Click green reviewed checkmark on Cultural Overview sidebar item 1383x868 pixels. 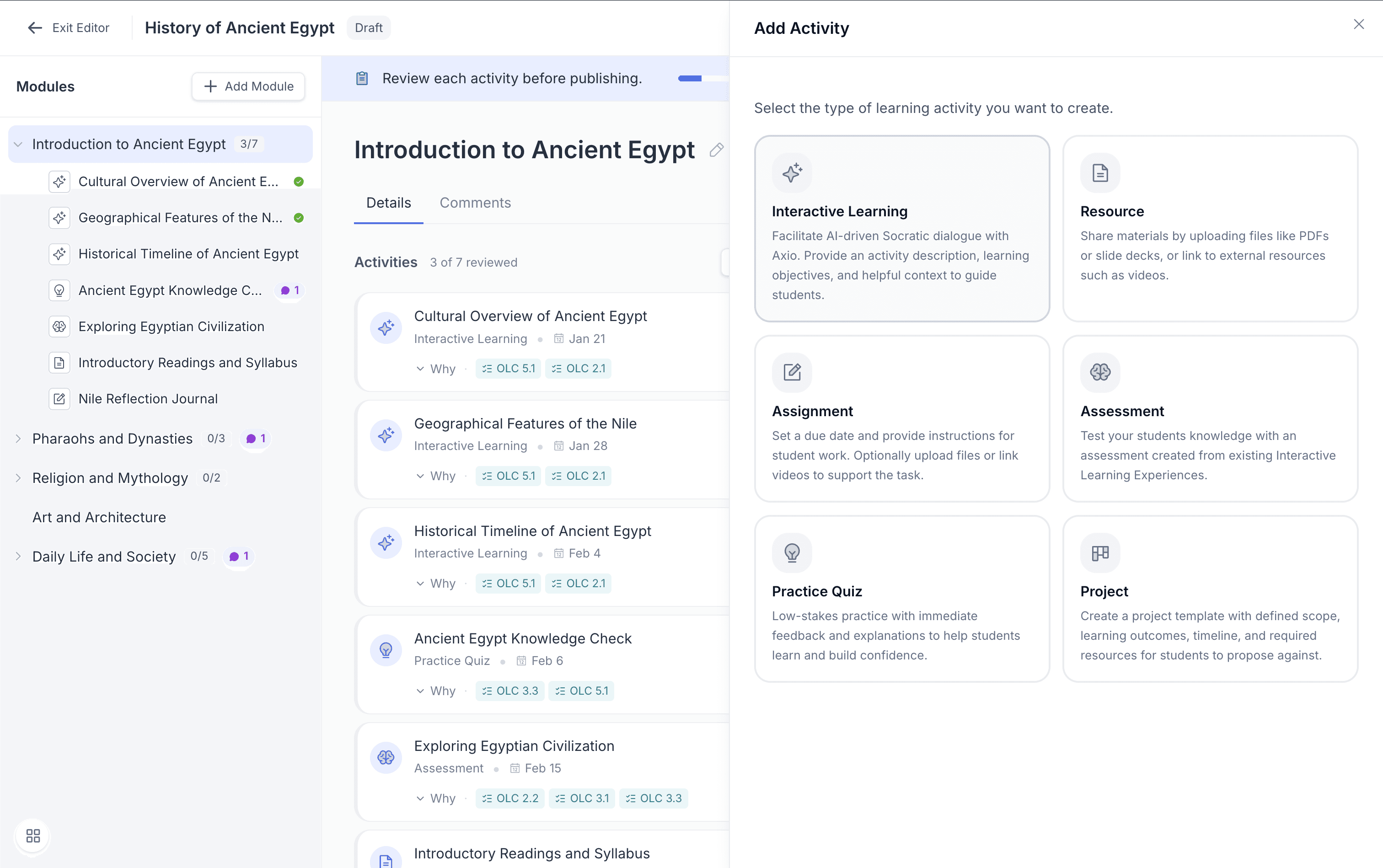(x=299, y=182)
